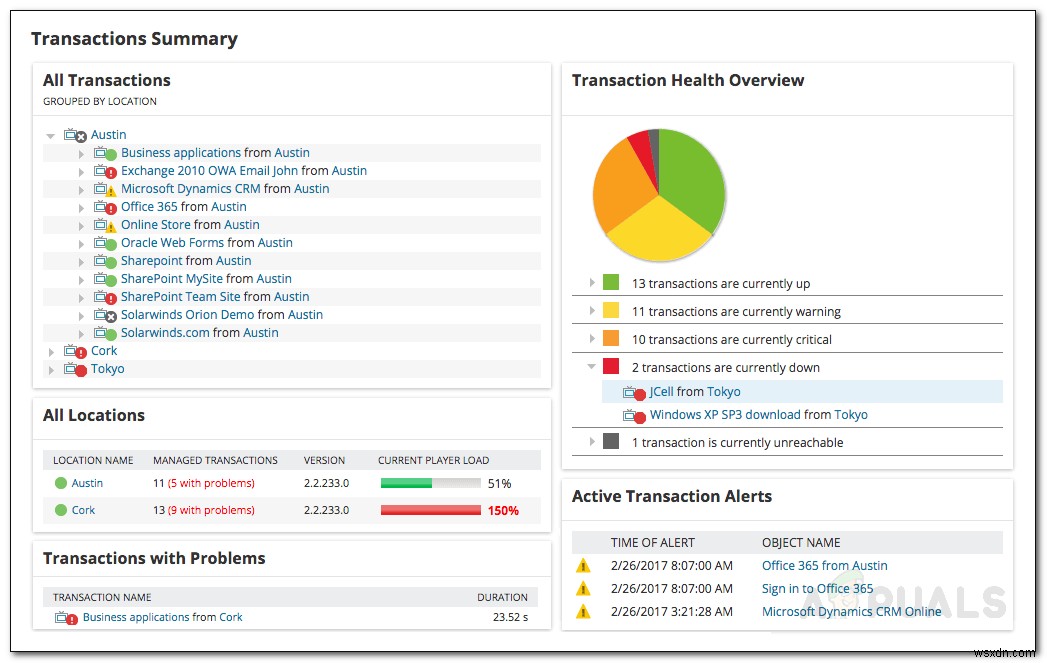Screen dimensions: 1047x663
Task: Click down-status icon beside JCell from Tokyo
Action: 634,393
